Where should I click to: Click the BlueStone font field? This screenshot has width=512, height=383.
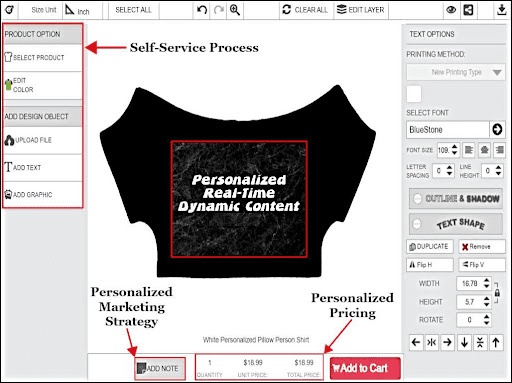click(448, 130)
